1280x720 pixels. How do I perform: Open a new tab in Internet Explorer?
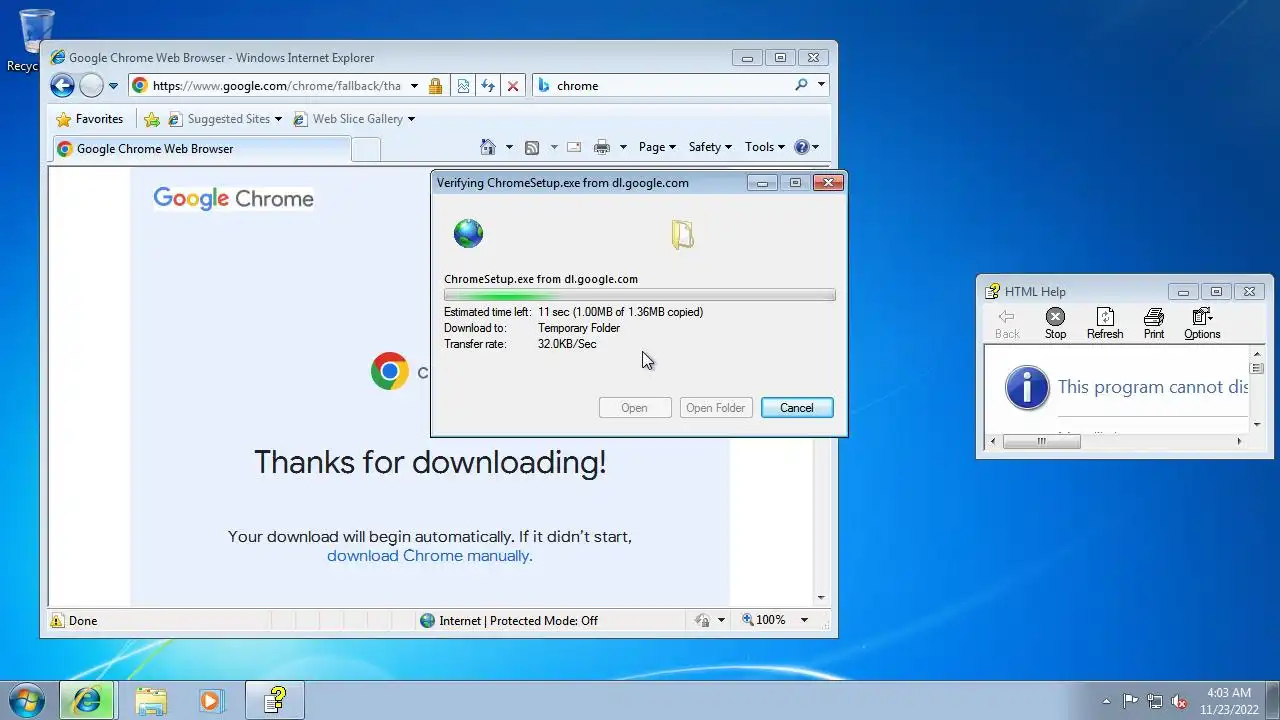click(366, 149)
